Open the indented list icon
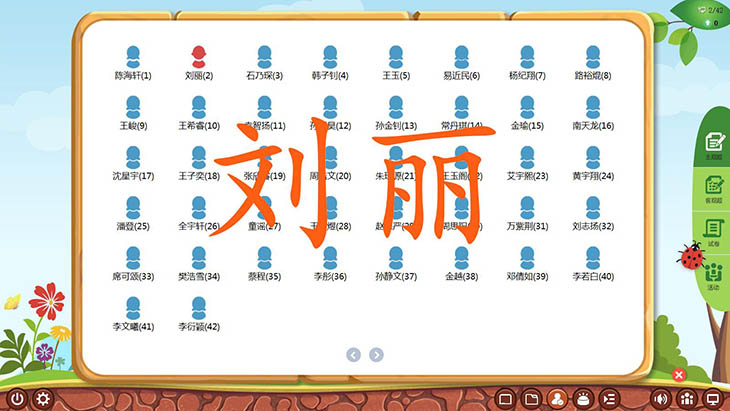Viewport: 730px width, 411px height. (609, 399)
